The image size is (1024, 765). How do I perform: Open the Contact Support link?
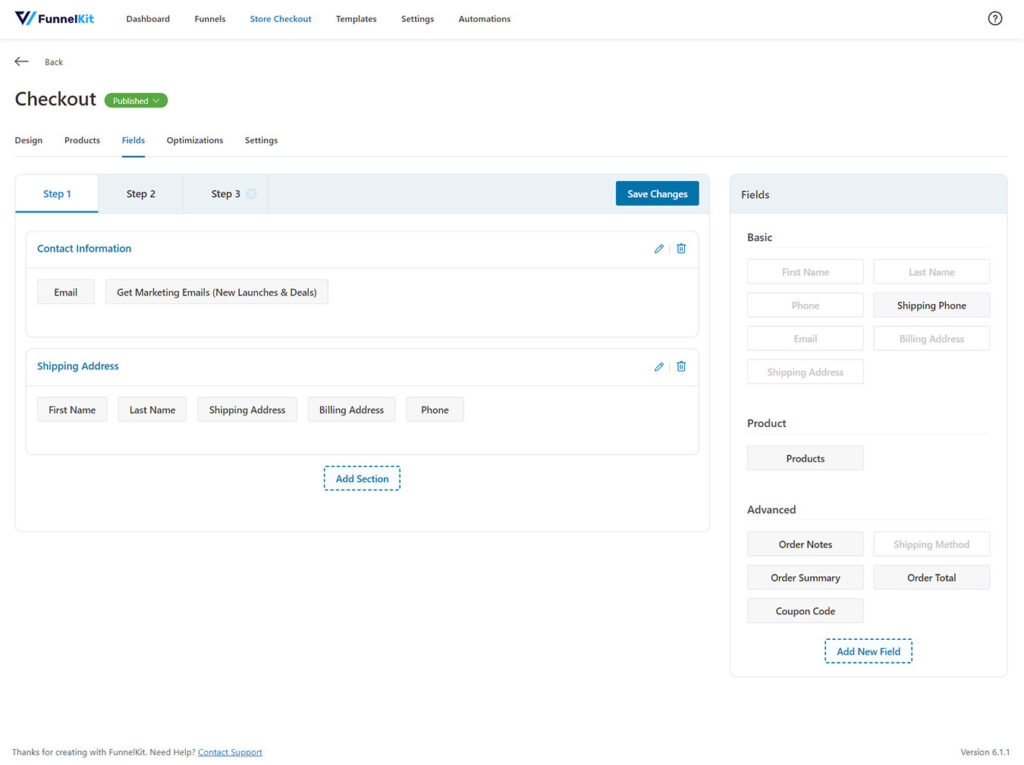(x=230, y=752)
